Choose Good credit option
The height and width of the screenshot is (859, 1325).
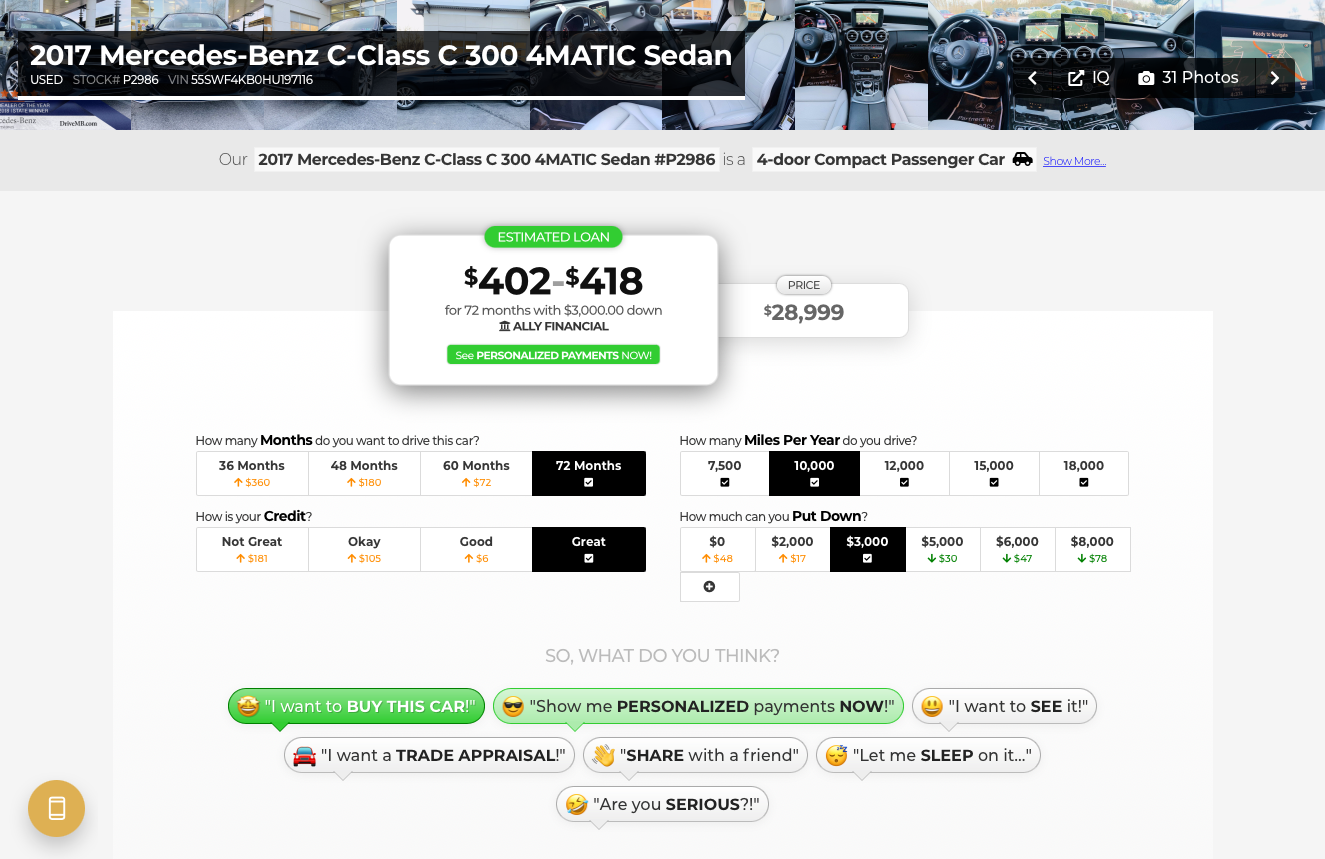(476, 549)
